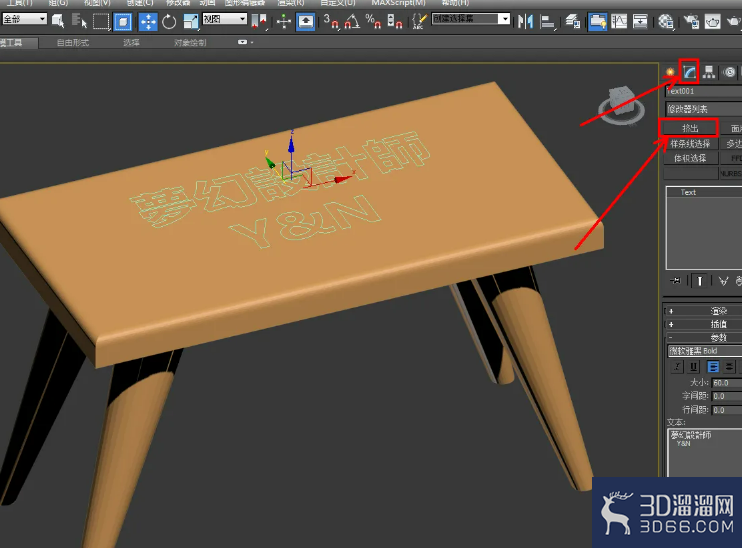The width and height of the screenshot is (742, 548).
Task: Click the 大小 size field
Action: click(x=727, y=383)
